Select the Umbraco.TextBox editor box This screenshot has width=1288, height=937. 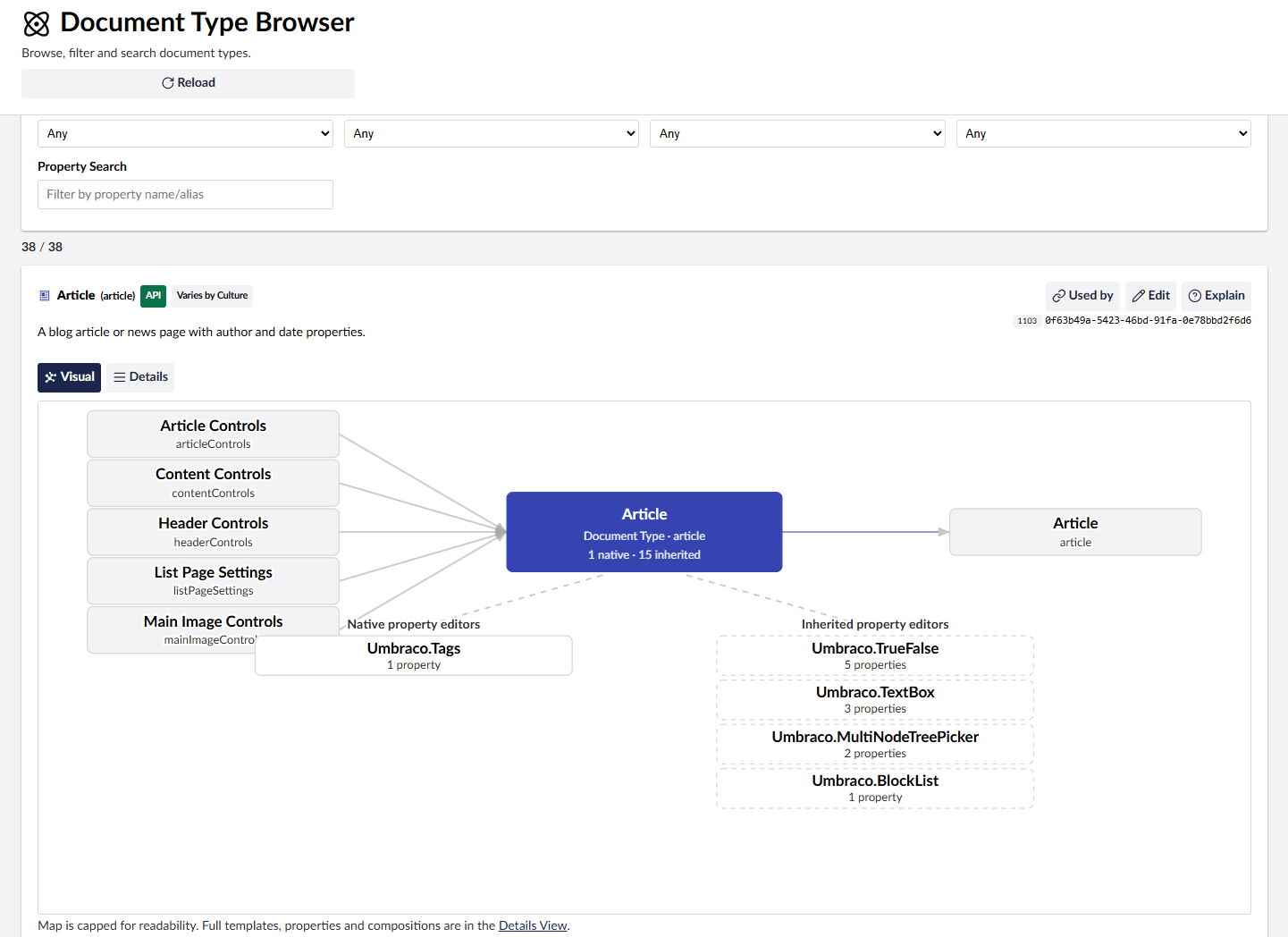click(x=875, y=699)
